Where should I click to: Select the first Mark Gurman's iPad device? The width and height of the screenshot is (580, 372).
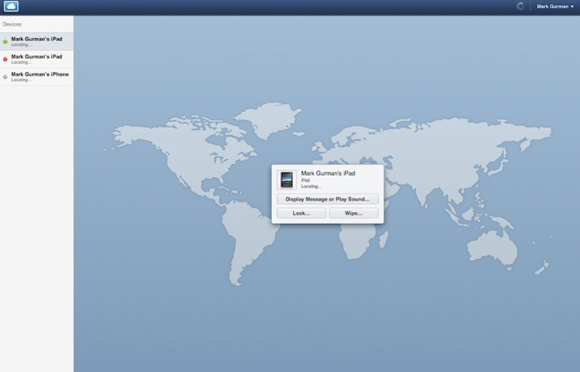coord(37,41)
